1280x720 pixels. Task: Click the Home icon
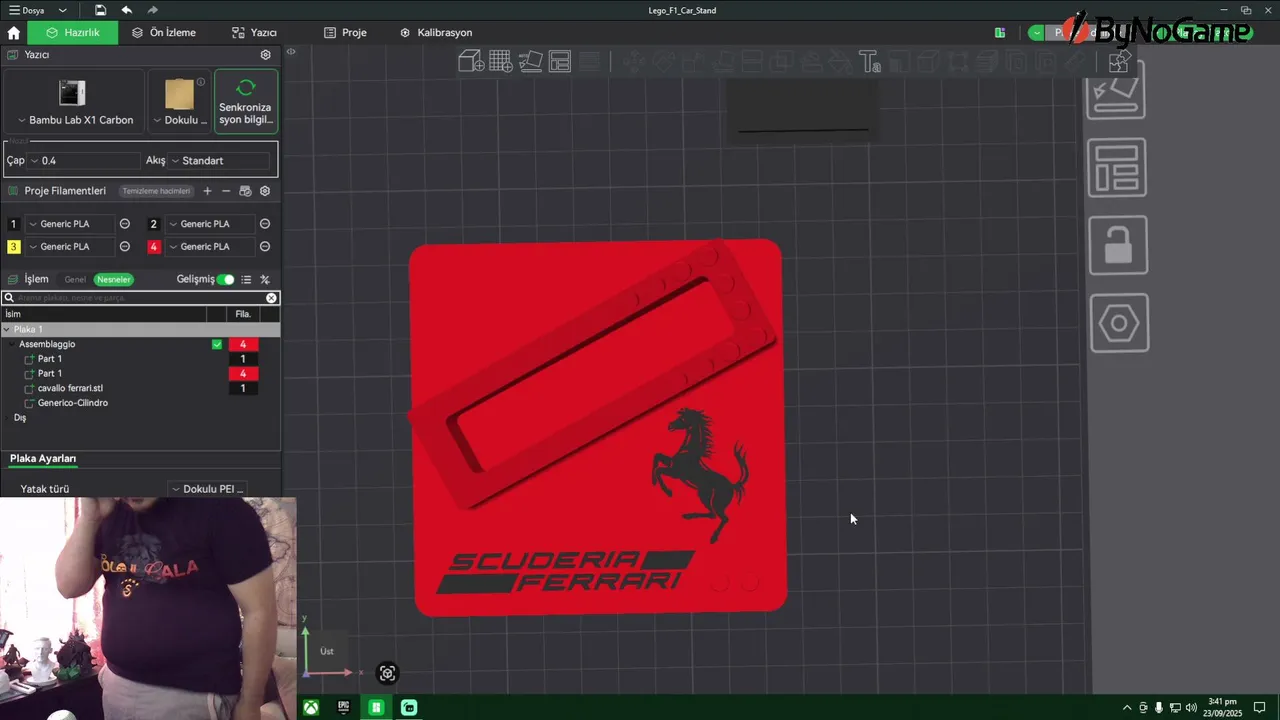pyautogui.click(x=14, y=32)
